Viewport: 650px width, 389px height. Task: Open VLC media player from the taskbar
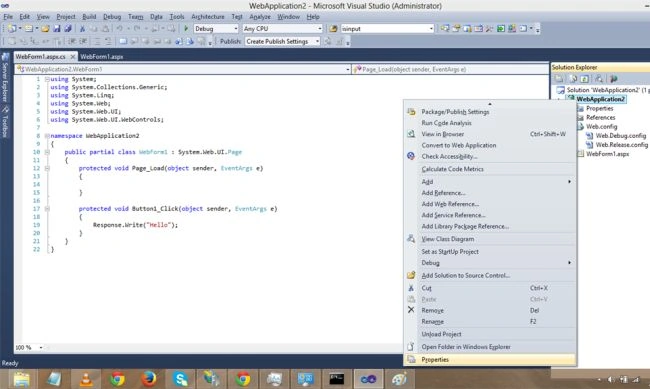[x=86, y=379]
